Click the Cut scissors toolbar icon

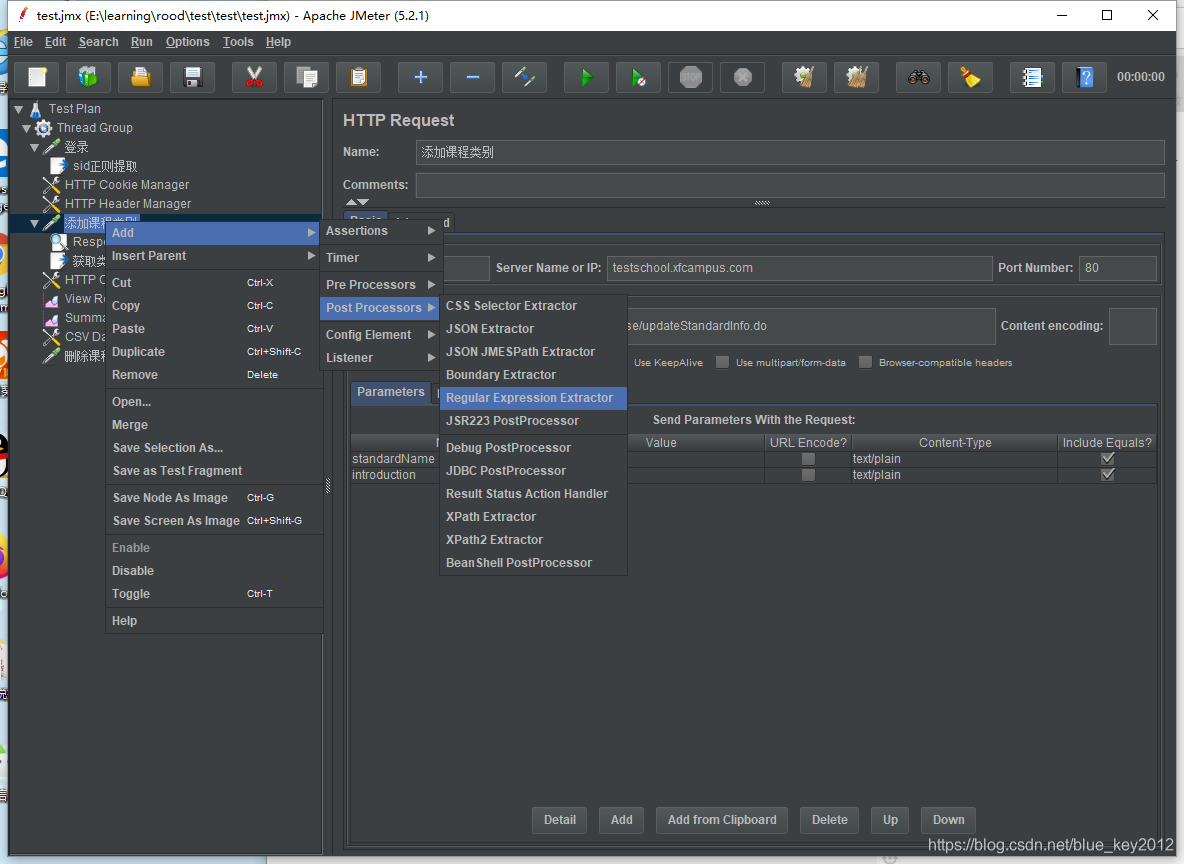pyautogui.click(x=254, y=77)
